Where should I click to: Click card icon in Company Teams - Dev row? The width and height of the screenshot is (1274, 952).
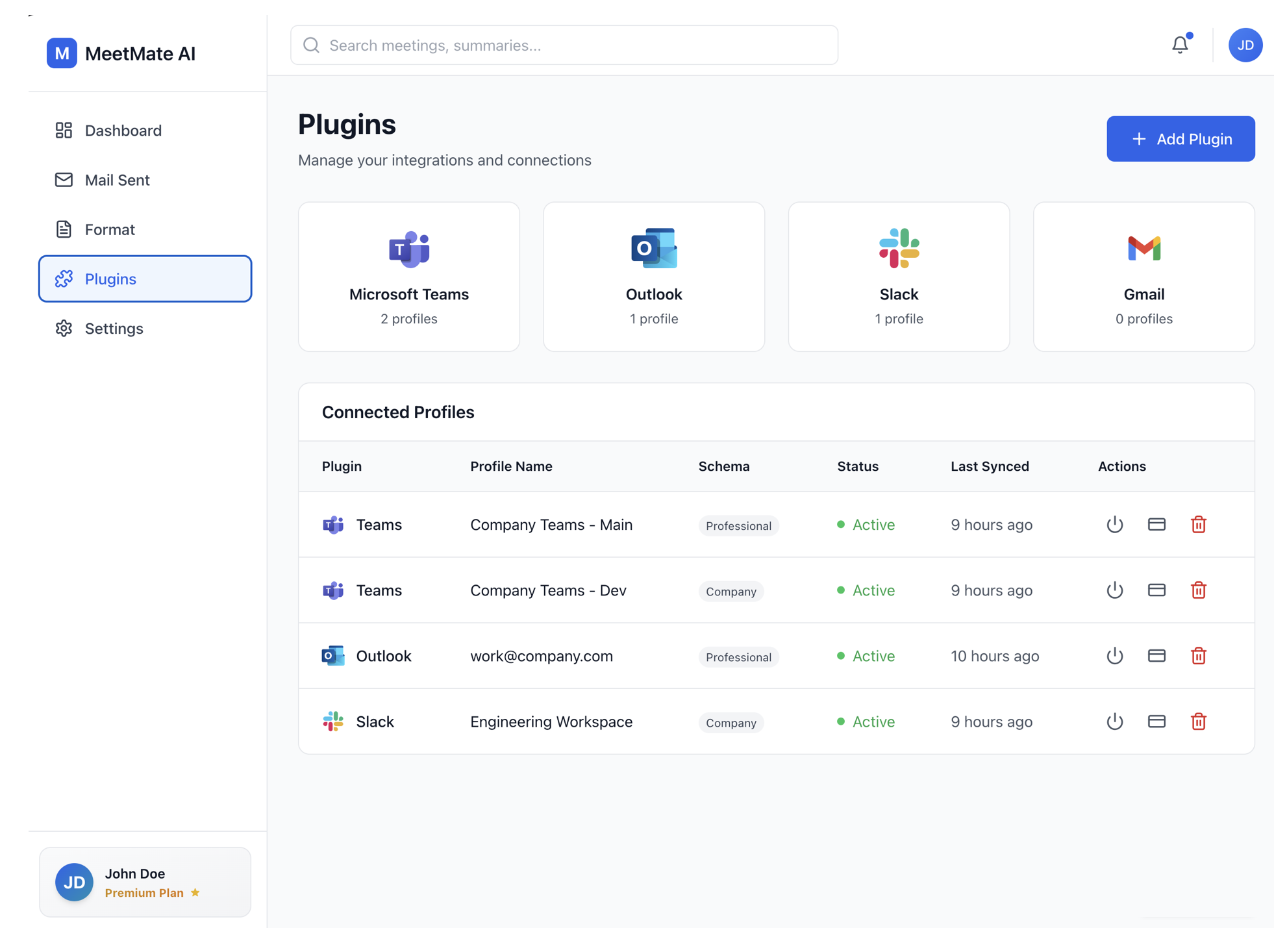pyautogui.click(x=1156, y=590)
